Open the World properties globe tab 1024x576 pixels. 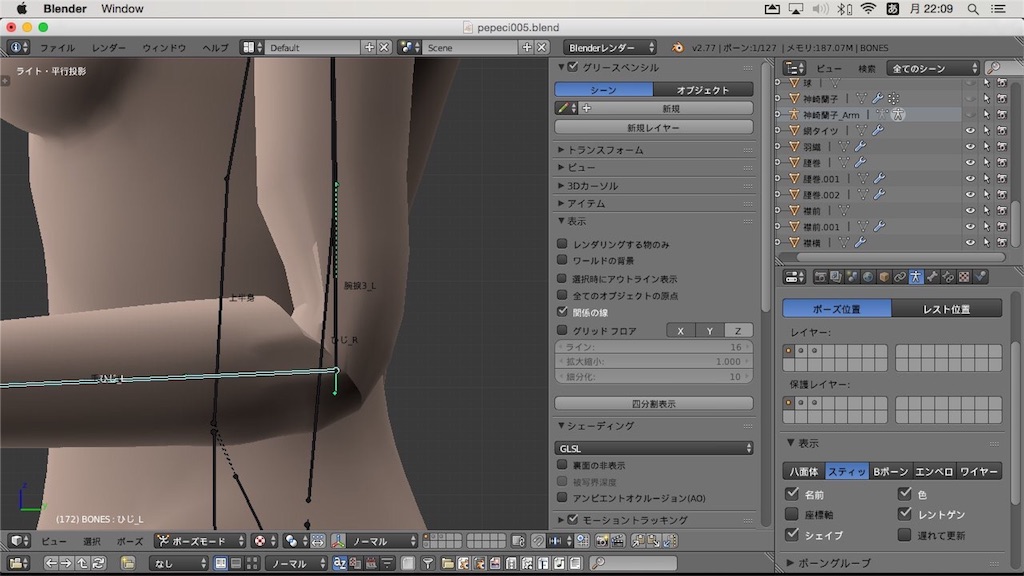point(868,277)
